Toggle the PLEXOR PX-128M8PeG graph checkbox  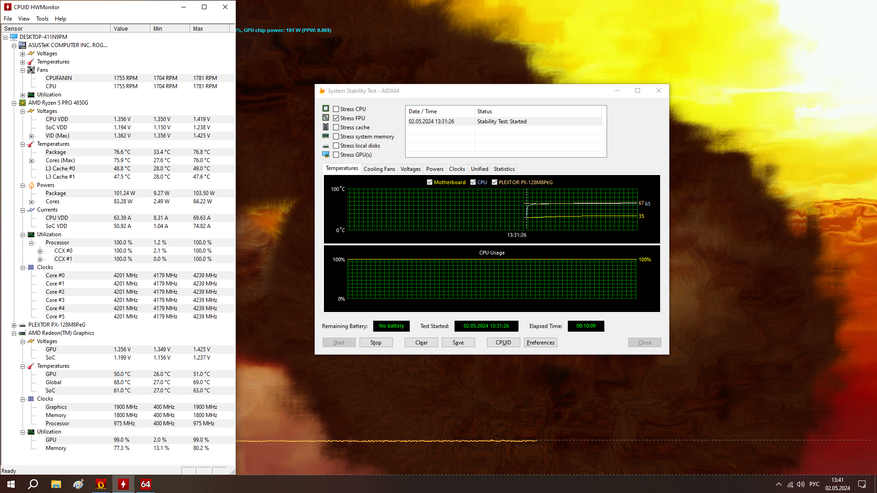coord(494,182)
